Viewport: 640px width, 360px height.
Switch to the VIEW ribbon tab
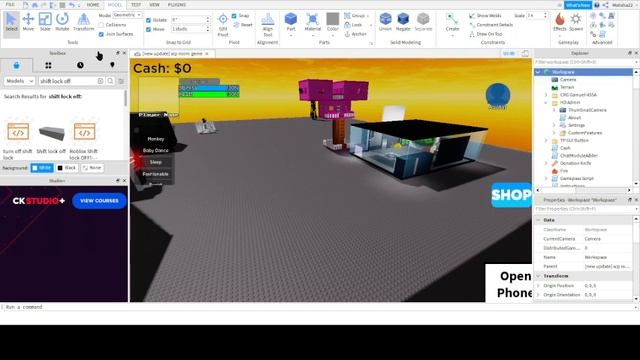coord(154,5)
